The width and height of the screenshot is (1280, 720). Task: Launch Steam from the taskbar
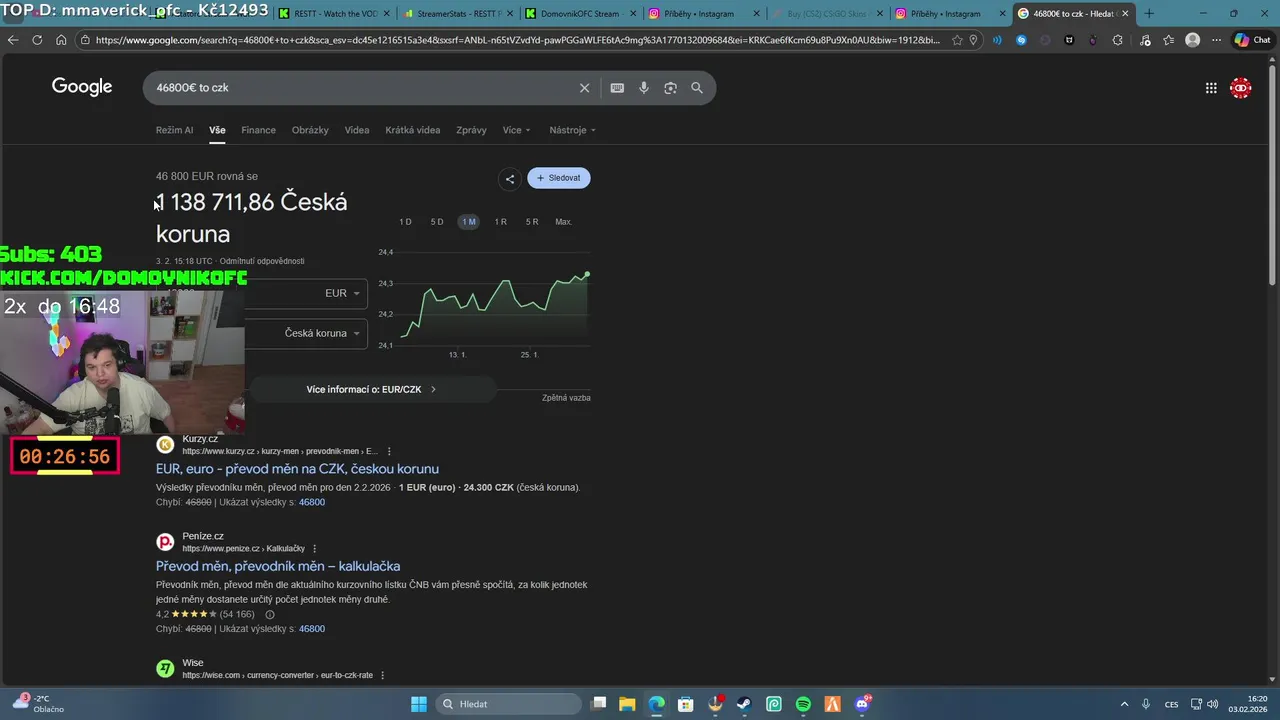pos(744,704)
